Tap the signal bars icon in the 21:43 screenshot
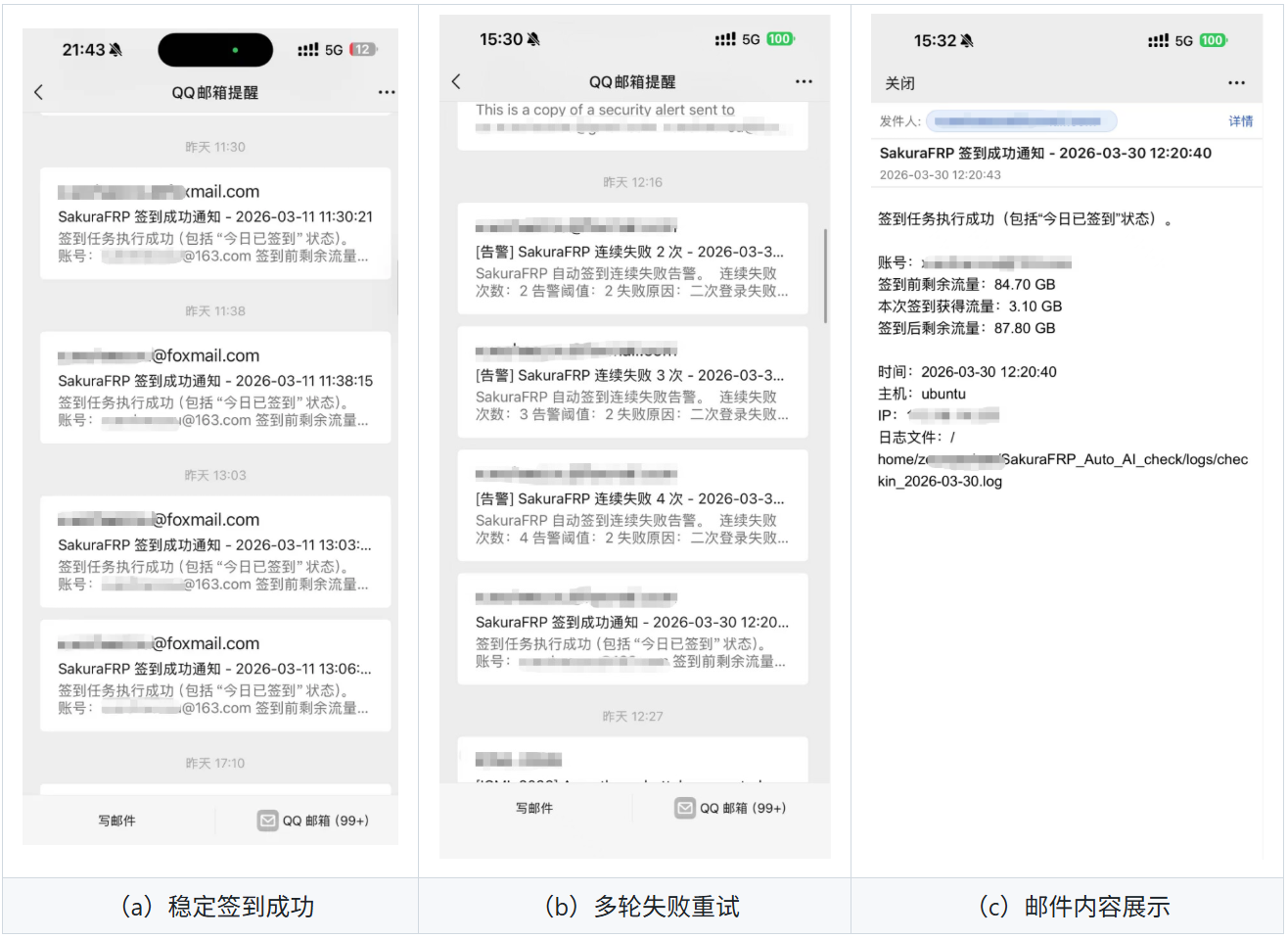 [x=307, y=50]
